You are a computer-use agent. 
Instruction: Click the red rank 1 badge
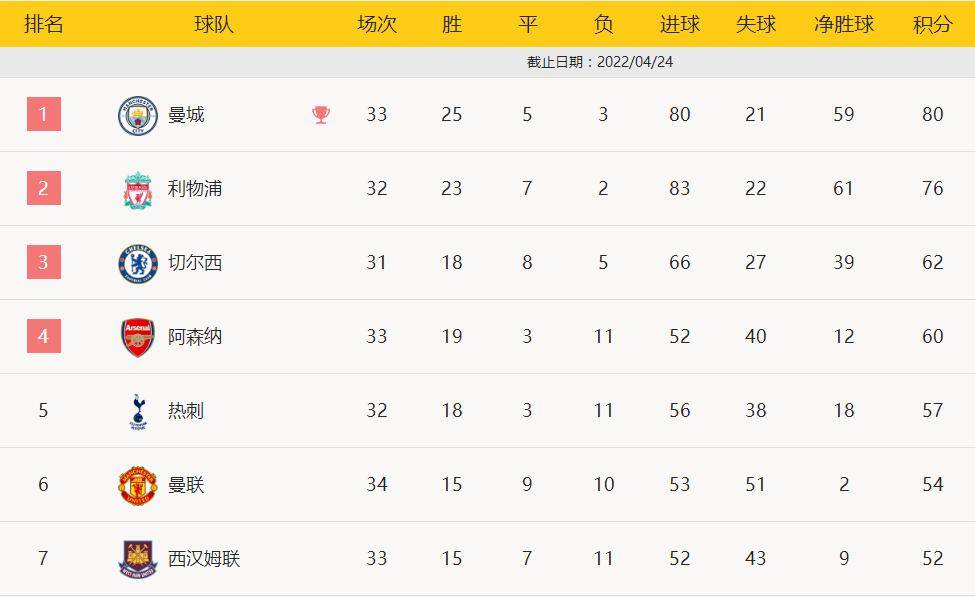tap(44, 114)
